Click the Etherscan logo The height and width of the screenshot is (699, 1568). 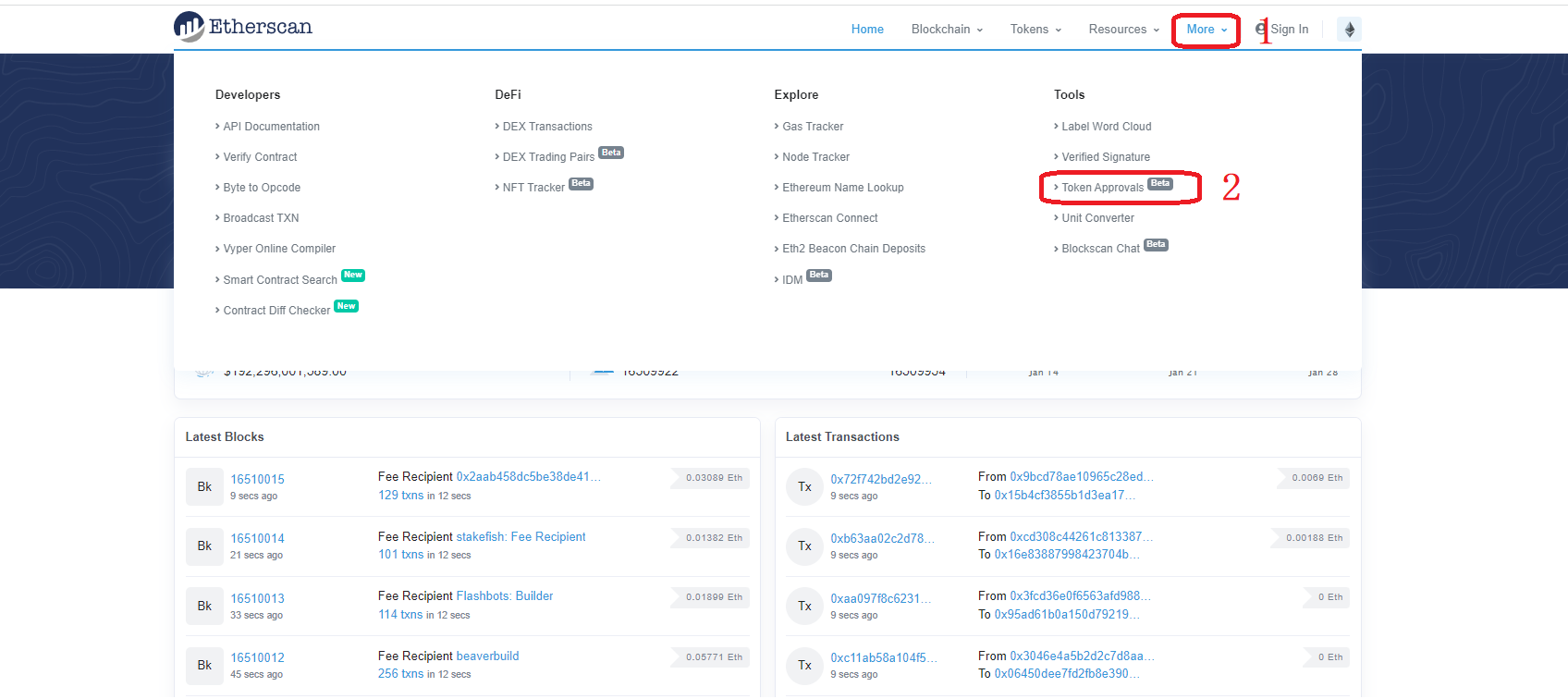(x=243, y=27)
